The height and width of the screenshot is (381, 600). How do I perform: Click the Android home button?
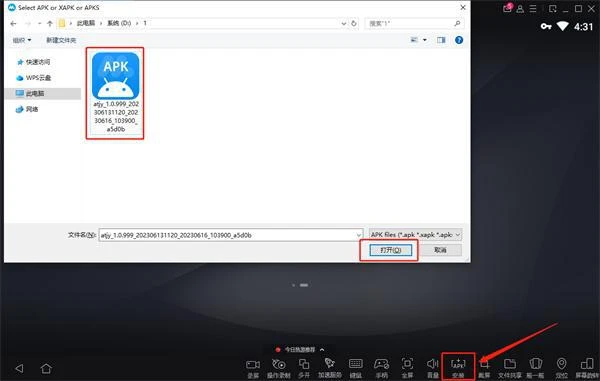click(x=46, y=368)
